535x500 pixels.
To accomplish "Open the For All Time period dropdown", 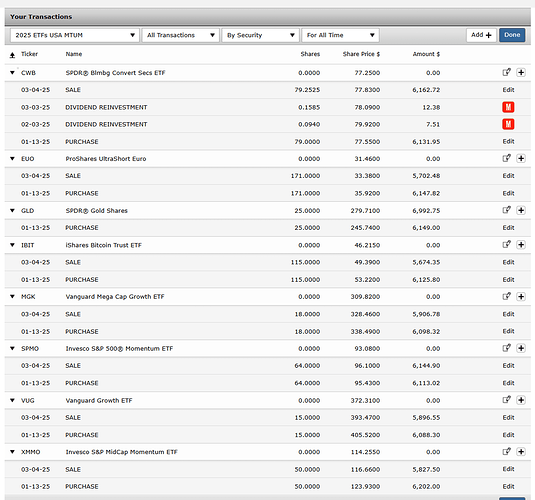I will (340, 35).
